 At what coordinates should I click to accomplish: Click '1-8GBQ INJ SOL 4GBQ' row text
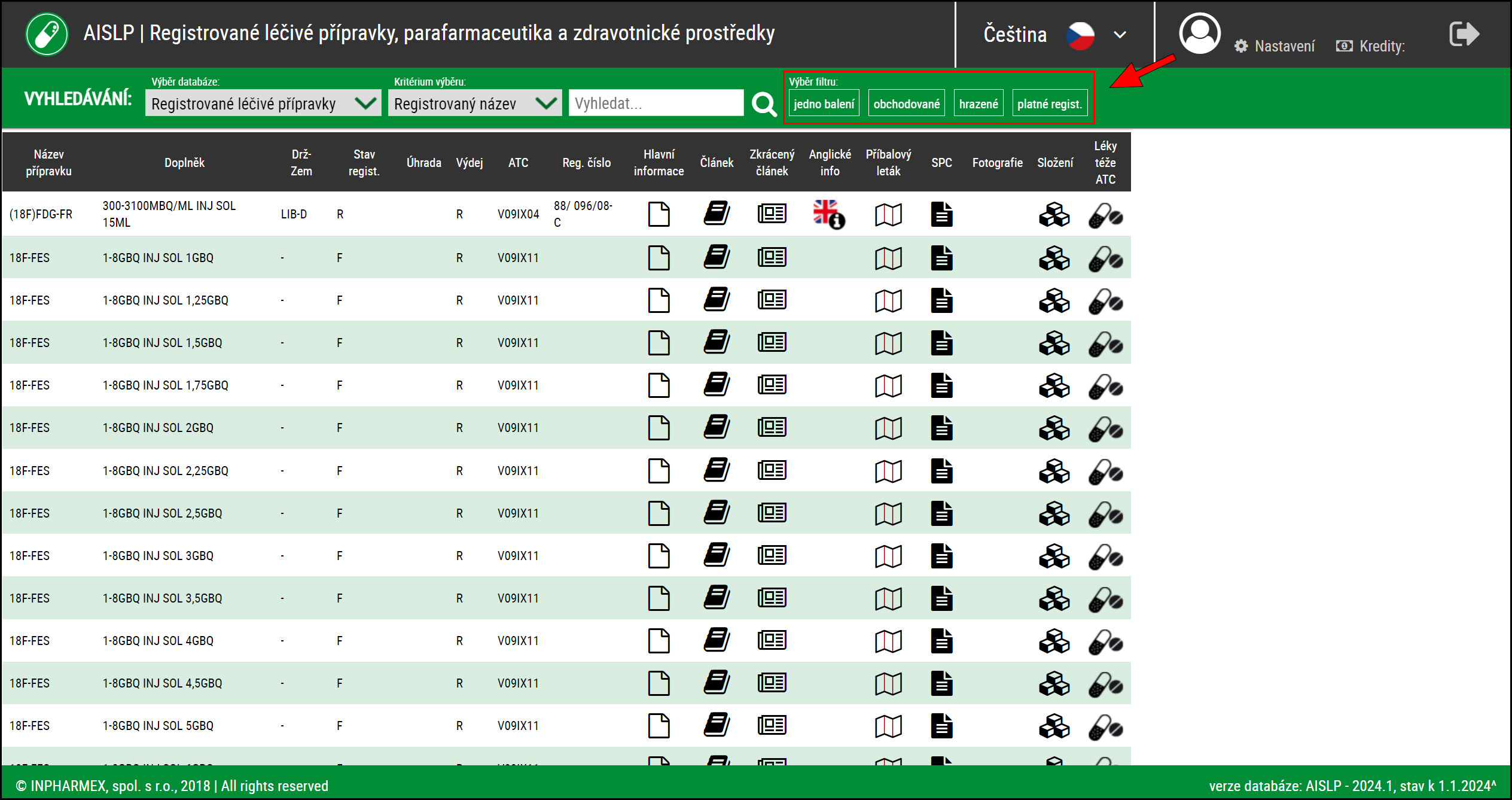158,641
